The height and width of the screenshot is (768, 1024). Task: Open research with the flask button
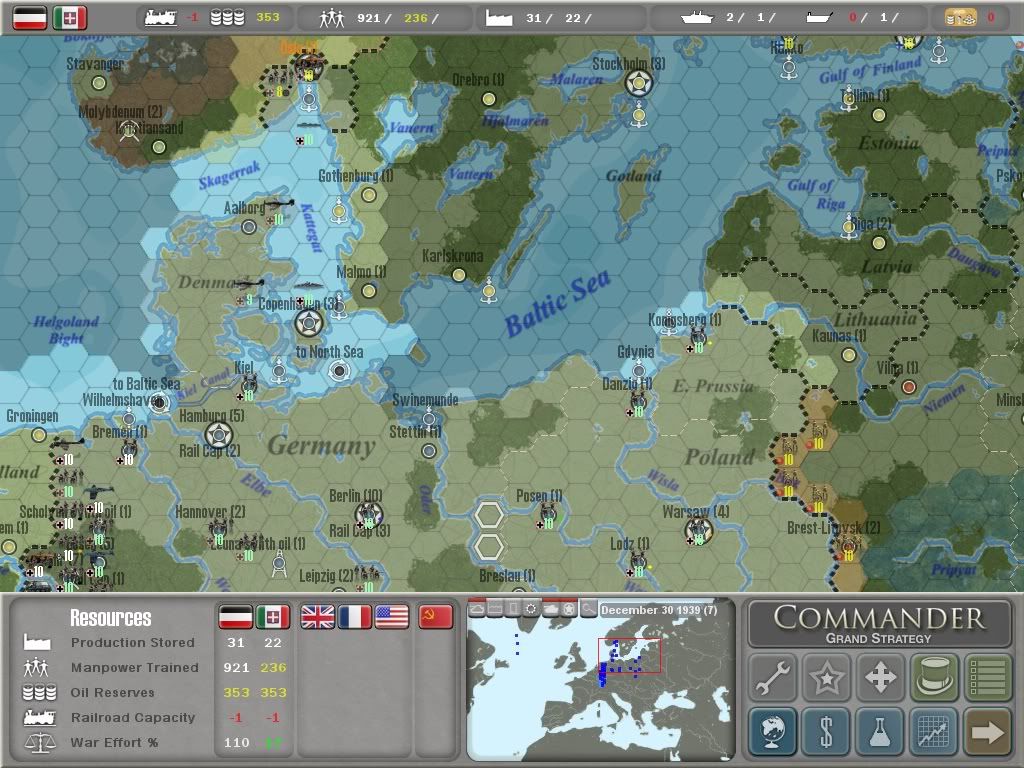pyautogui.click(x=880, y=731)
